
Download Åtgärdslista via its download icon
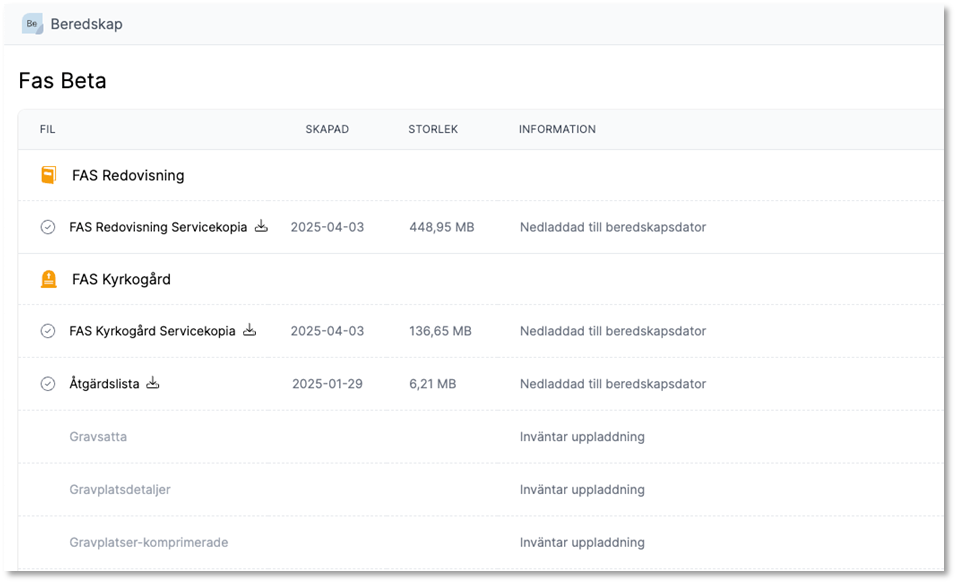pyautogui.click(x=153, y=383)
